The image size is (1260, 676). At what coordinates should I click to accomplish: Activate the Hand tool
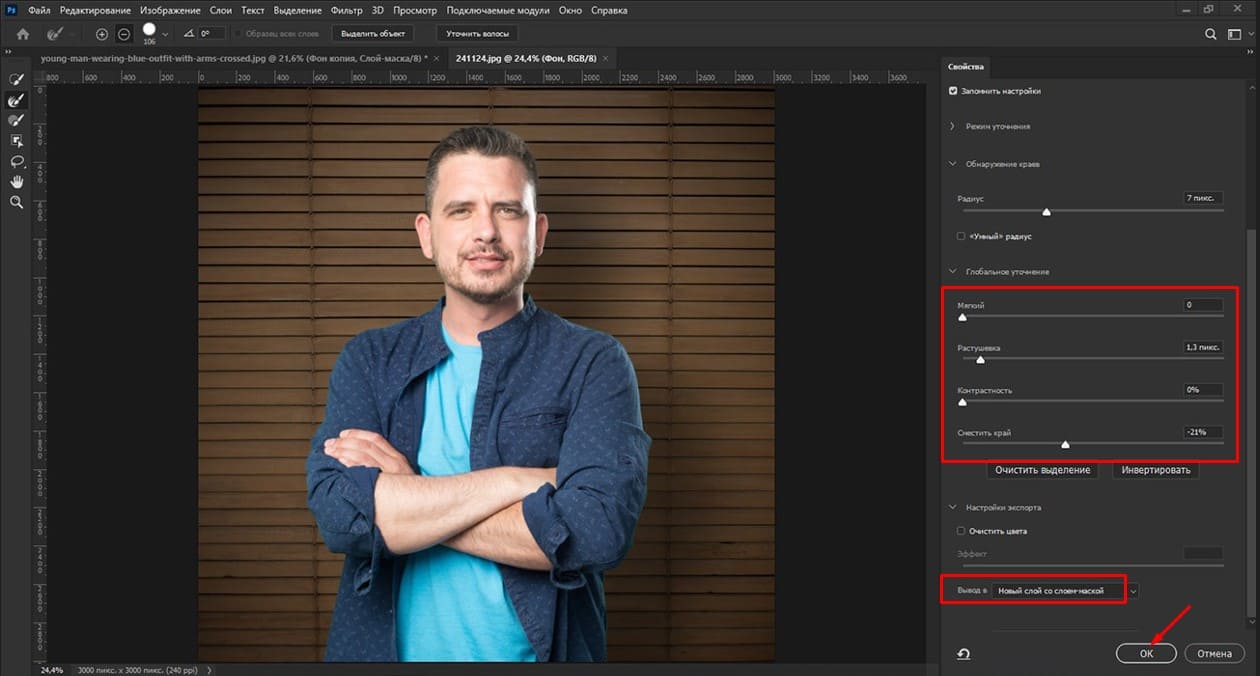coord(16,181)
